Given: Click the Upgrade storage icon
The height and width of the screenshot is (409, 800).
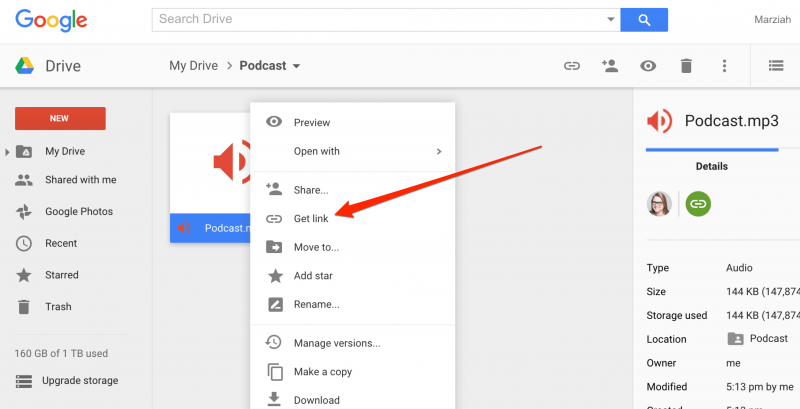Looking at the screenshot, I should pyautogui.click(x=23, y=381).
